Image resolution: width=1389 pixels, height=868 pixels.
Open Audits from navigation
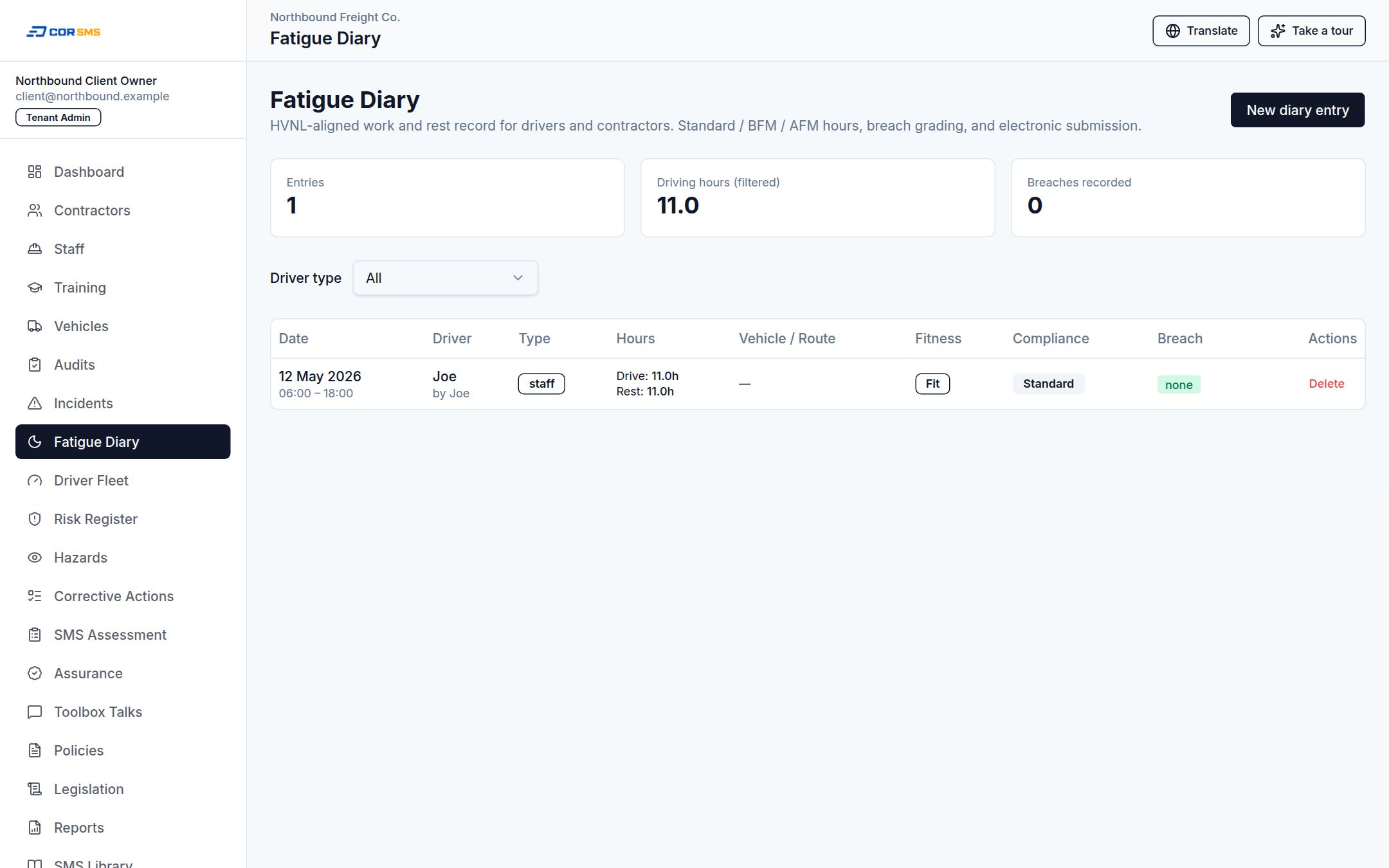point(123,365)
